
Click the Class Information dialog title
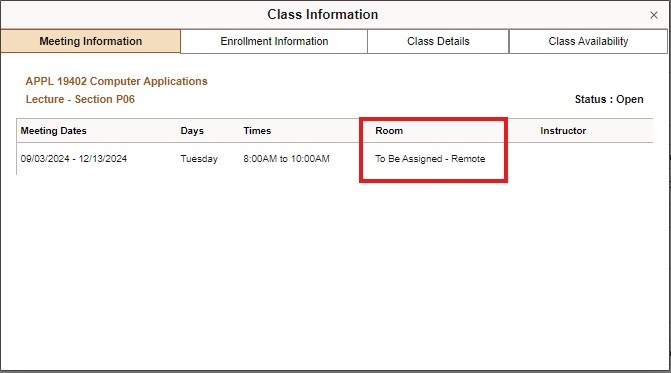point(323,15)
